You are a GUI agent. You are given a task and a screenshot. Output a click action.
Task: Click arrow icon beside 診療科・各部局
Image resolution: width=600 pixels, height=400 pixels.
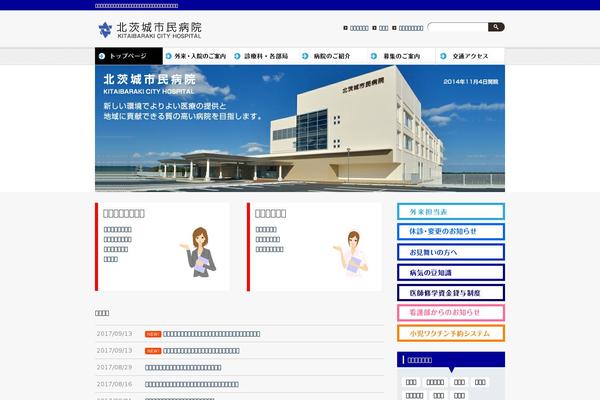(x=237, y=56)
